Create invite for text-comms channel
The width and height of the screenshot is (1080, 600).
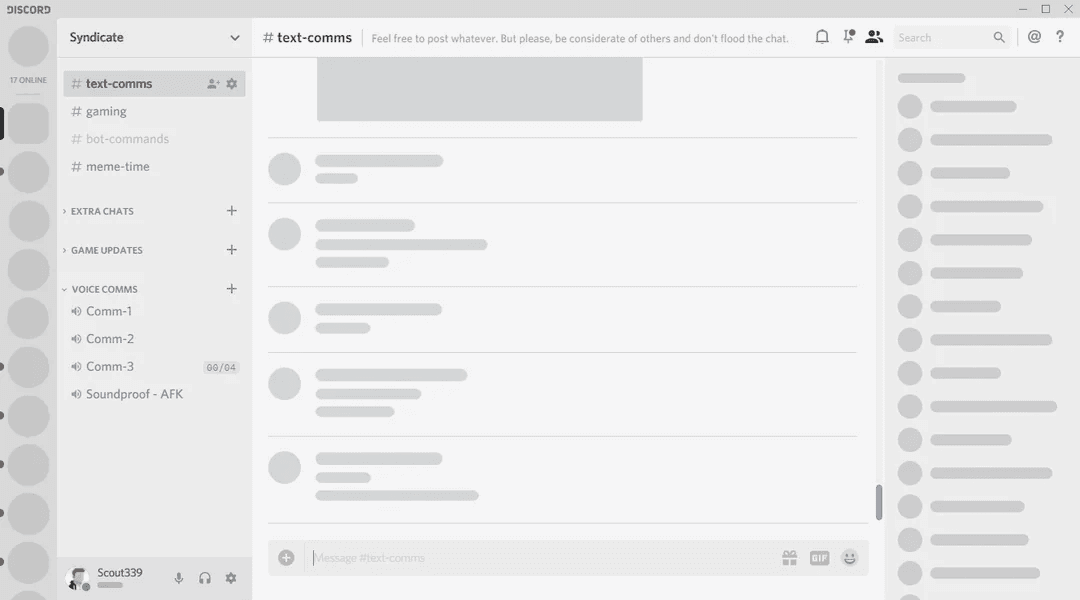click(x=213, y=83)
